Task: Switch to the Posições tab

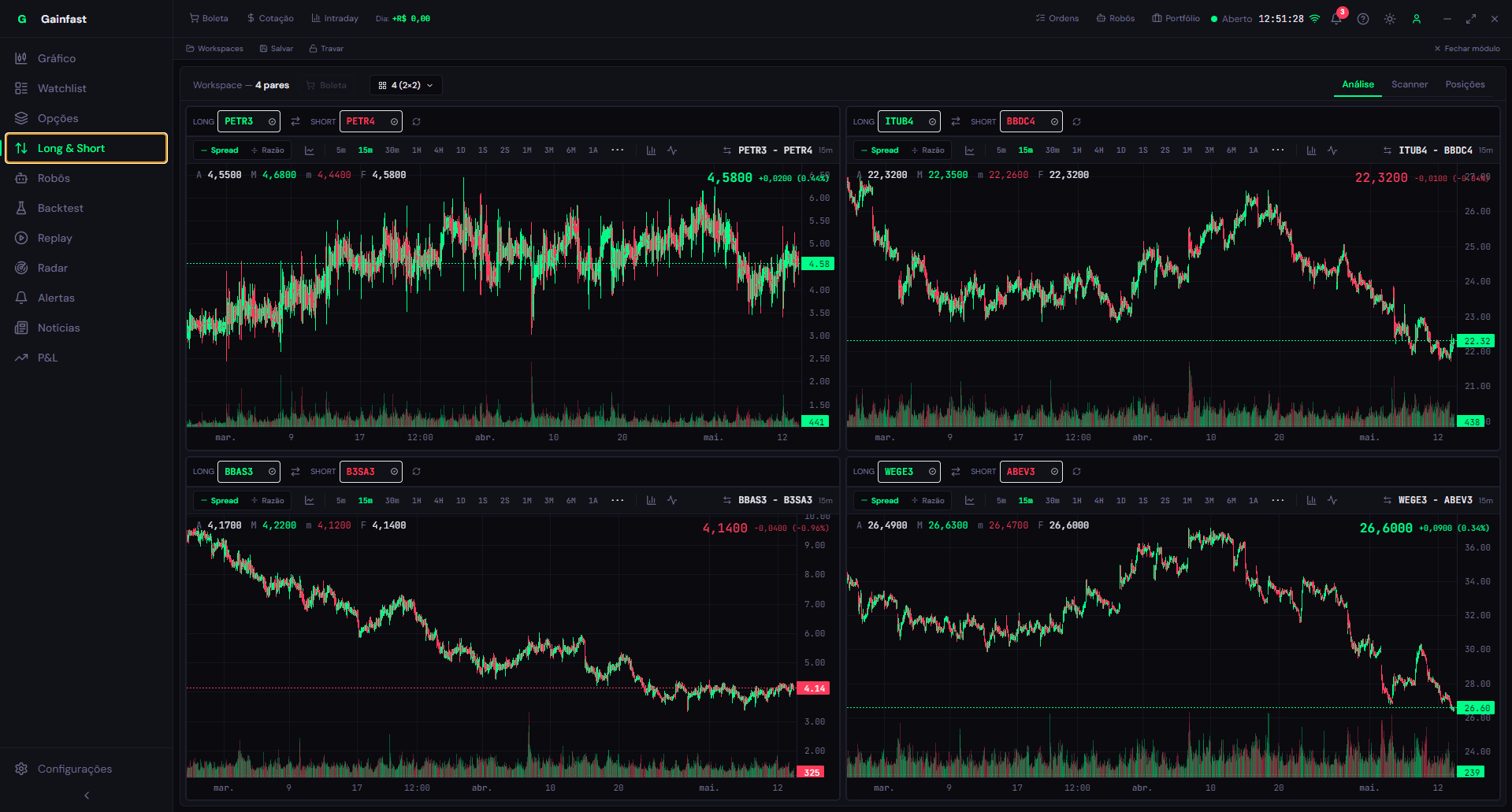Action: 1465,84
